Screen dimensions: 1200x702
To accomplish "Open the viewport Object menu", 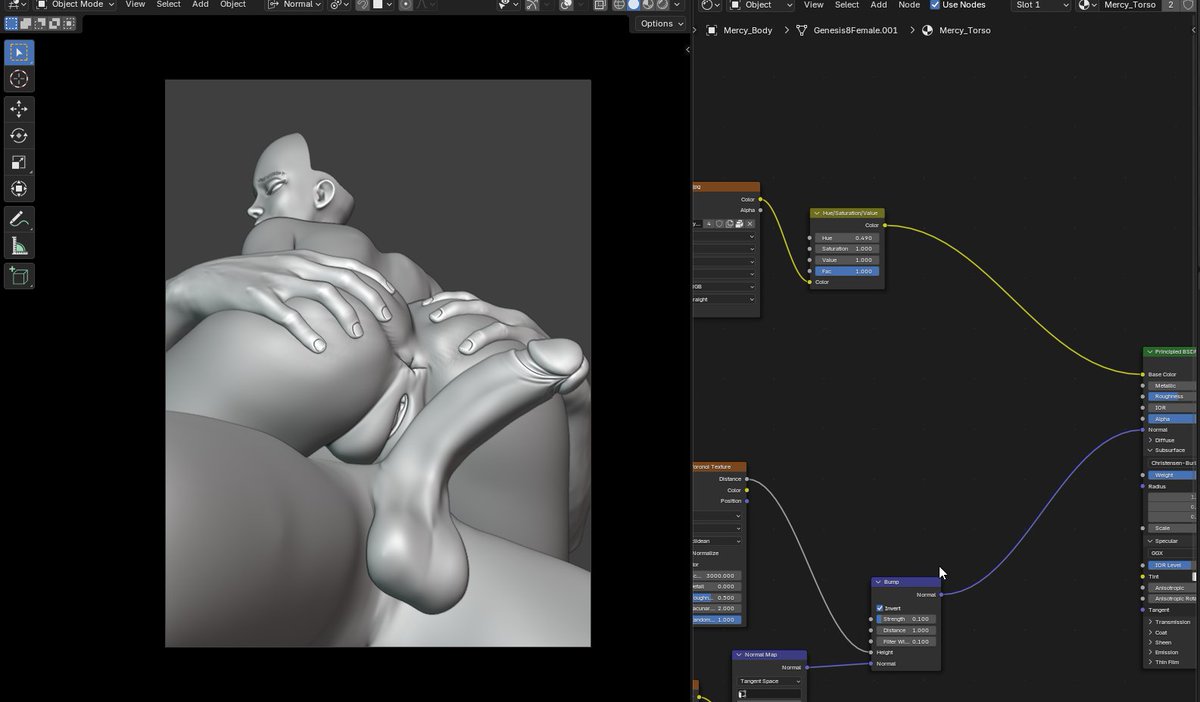I will pos(233,5).
